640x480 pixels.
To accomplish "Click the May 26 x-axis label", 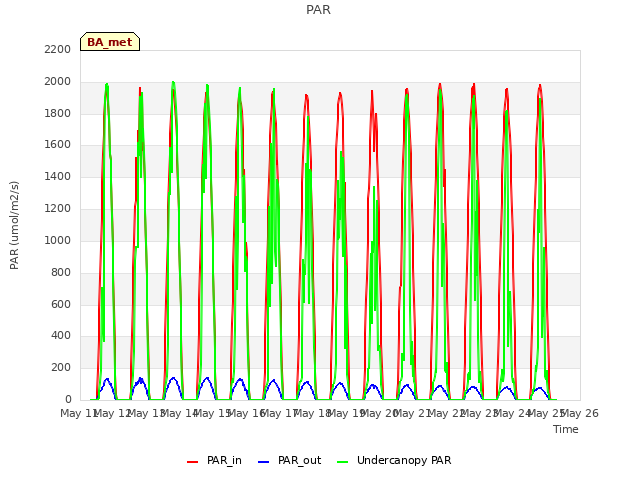I will pos(580,413).
